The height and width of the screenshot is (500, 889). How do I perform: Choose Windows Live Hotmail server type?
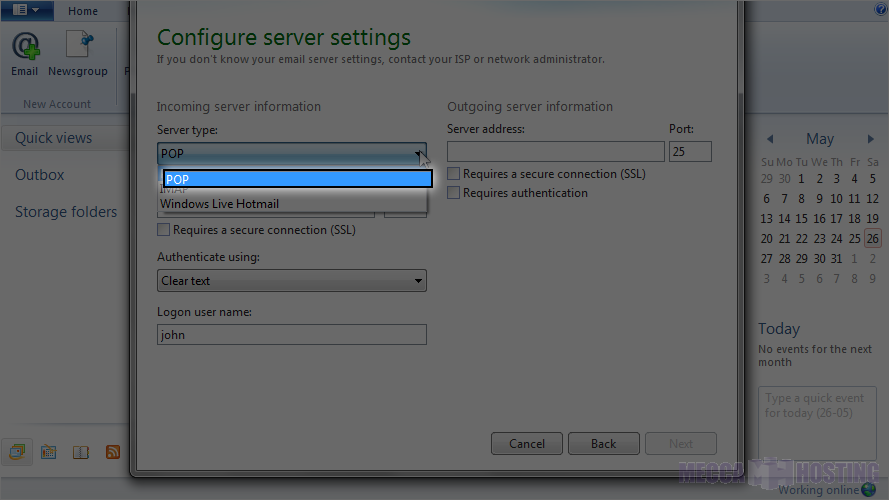(220, 204)
